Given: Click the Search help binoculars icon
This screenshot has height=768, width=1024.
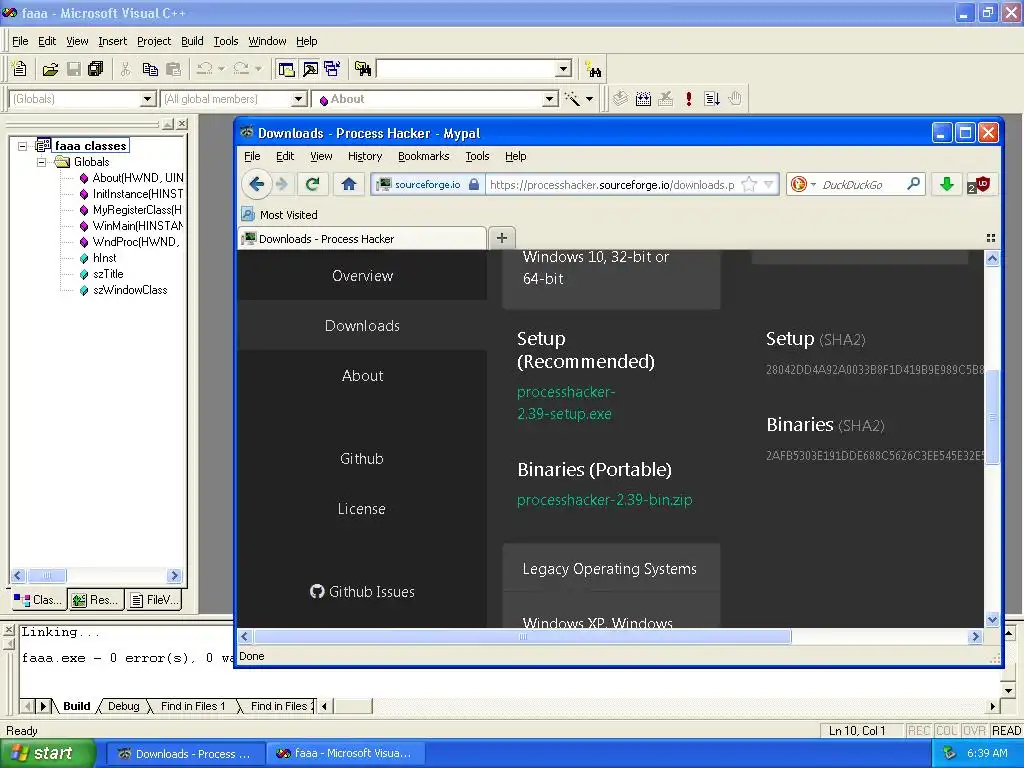Looking at the screenshot, I should click(593, 69).
